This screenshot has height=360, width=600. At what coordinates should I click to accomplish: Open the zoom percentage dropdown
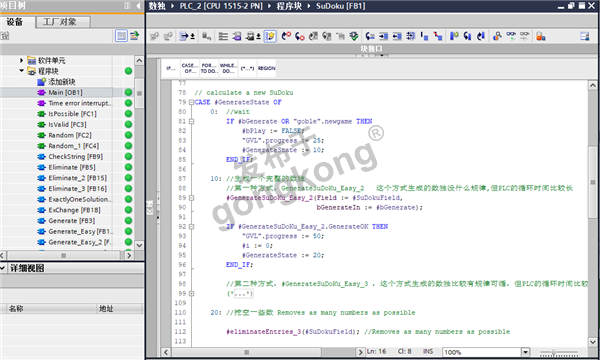click(525, 352)
